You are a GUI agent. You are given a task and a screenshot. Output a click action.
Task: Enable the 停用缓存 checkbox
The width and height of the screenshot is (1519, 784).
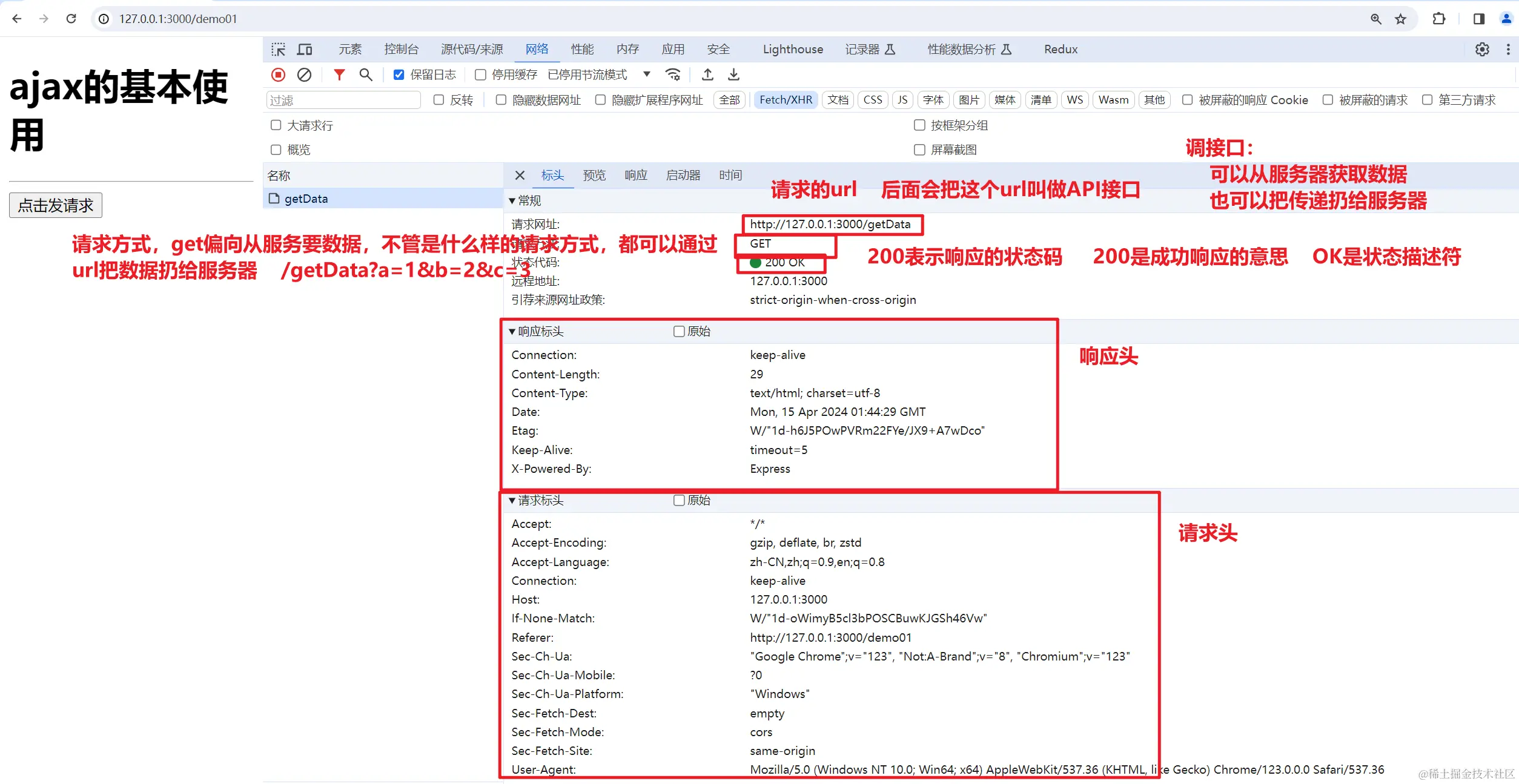click(480, 74)
